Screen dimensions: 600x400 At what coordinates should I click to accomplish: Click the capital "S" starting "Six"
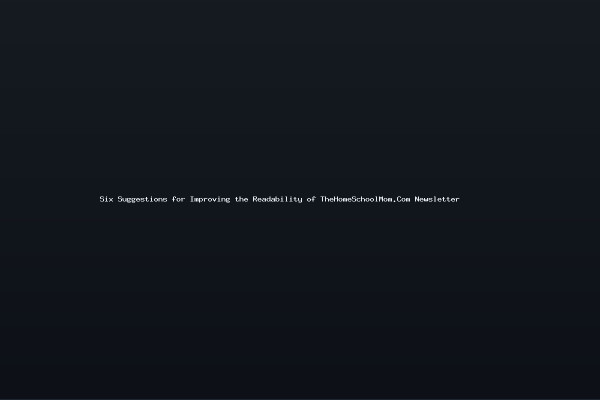point(102,199)
